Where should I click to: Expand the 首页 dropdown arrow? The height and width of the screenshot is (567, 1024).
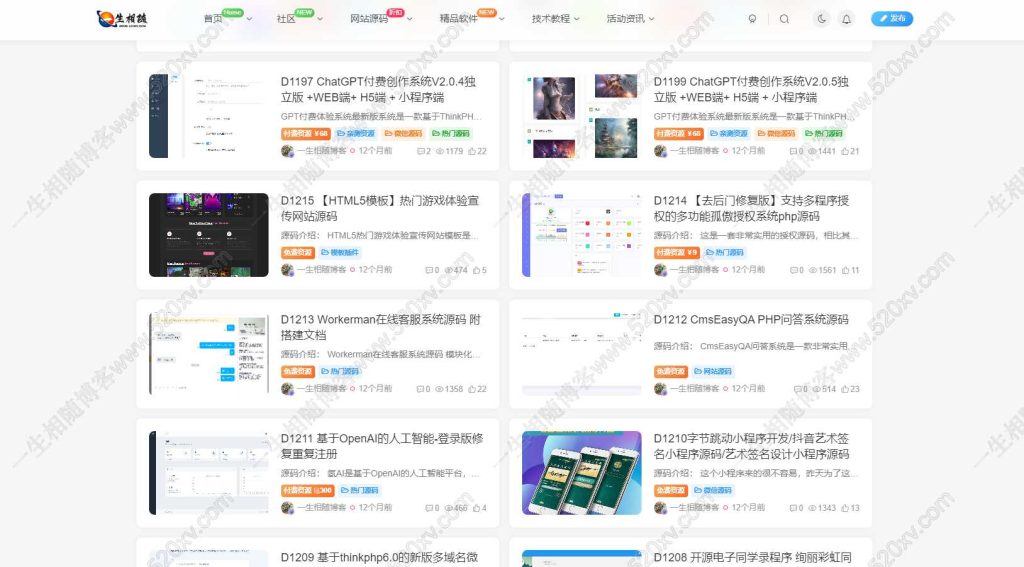(x=249, y=19)
